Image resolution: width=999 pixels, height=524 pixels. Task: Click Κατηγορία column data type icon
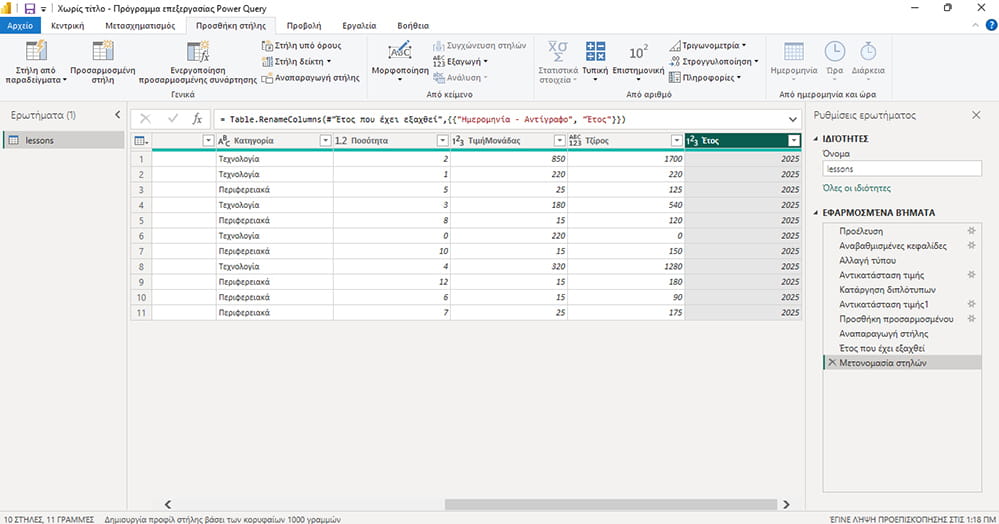coord(224,140)
